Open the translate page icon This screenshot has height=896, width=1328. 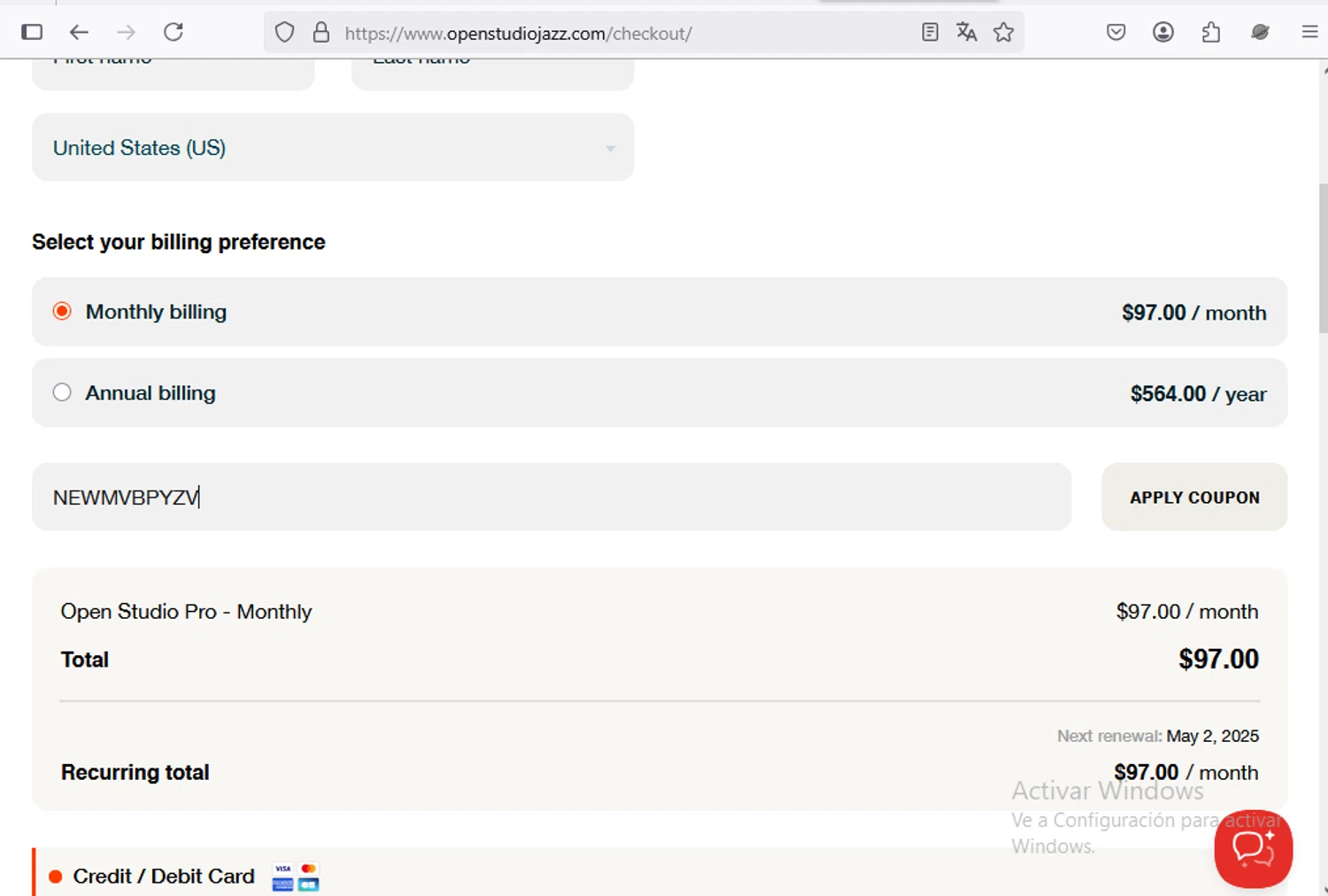(x=967, y=33)
